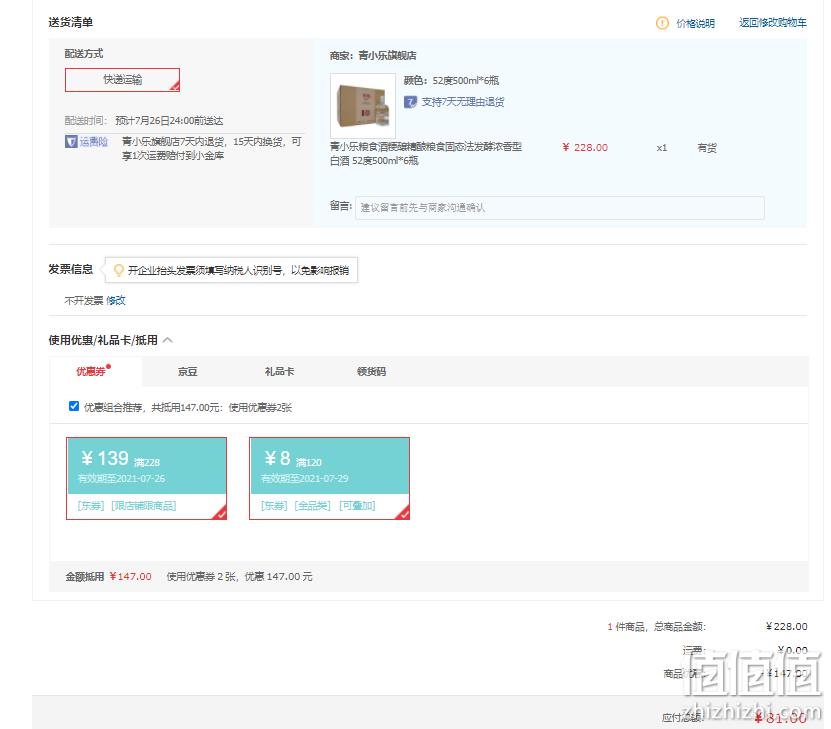Screen dimensions: 831x729
Task: Select the 快递运输 delivery method button
Action: click(x=122, y=80)
